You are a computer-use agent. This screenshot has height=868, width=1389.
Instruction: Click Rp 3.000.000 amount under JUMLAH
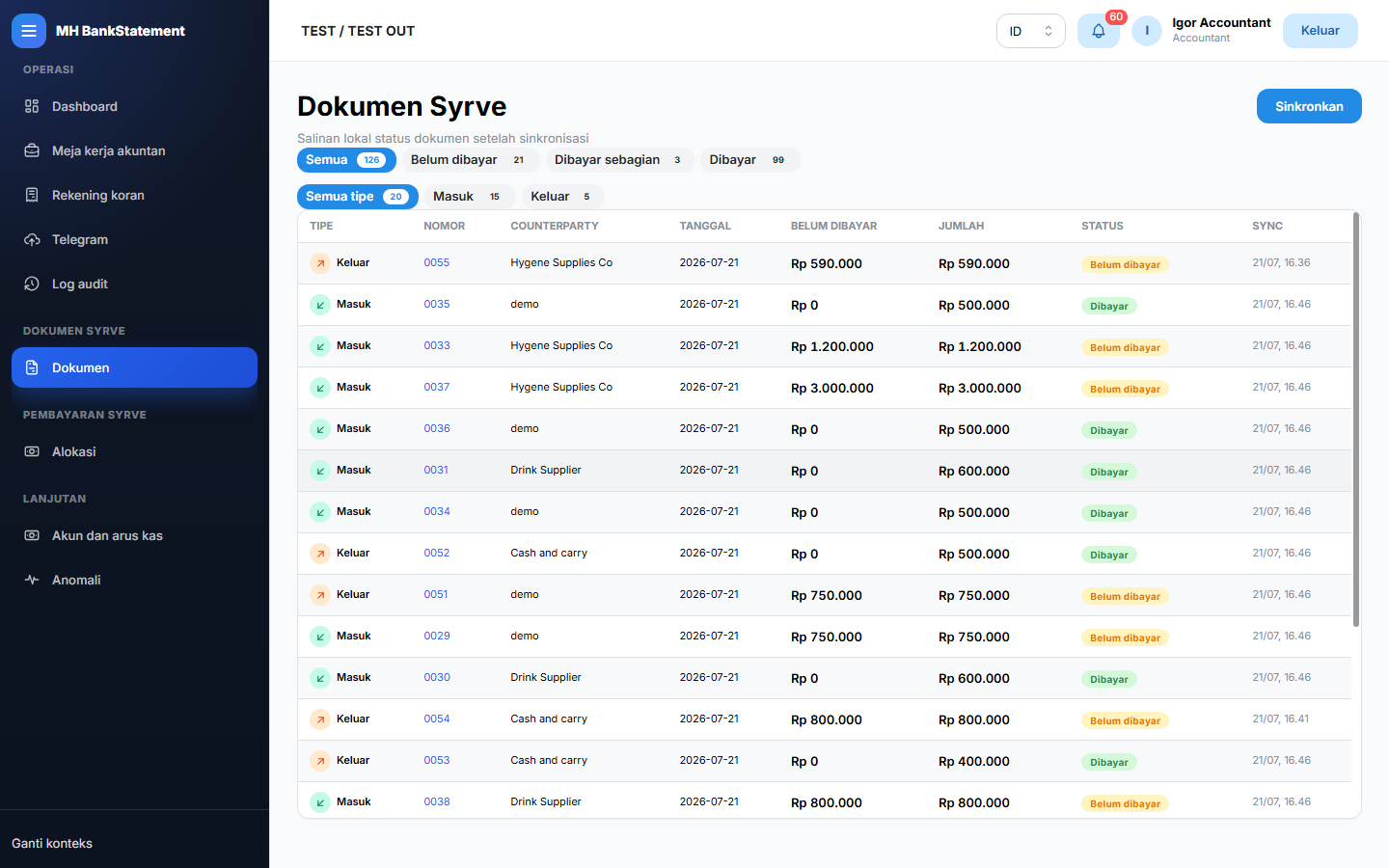pyautogui.click(x=980, y=388)
